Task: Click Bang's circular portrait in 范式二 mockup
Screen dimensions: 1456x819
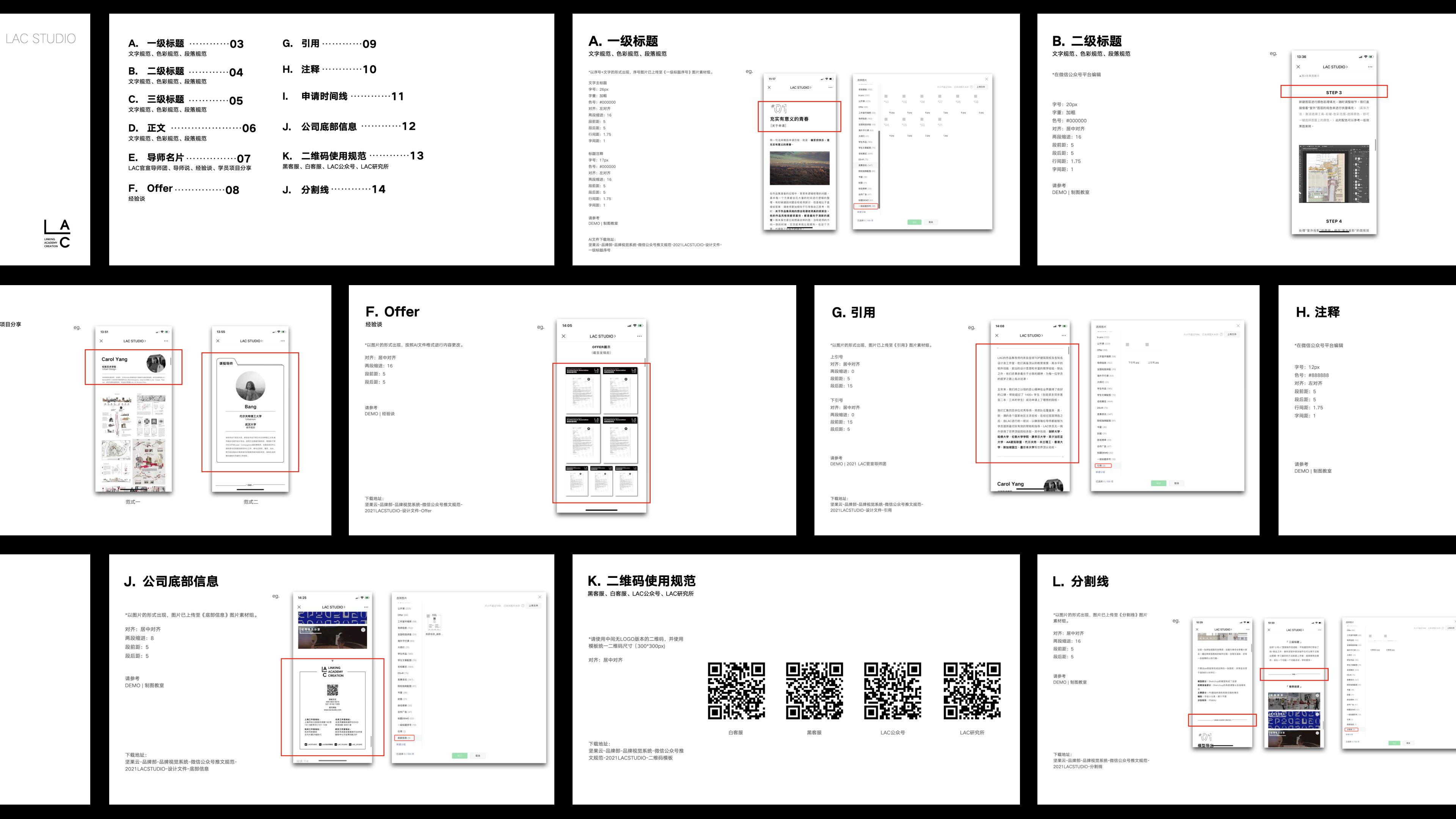Action: (x=250, y=386)
